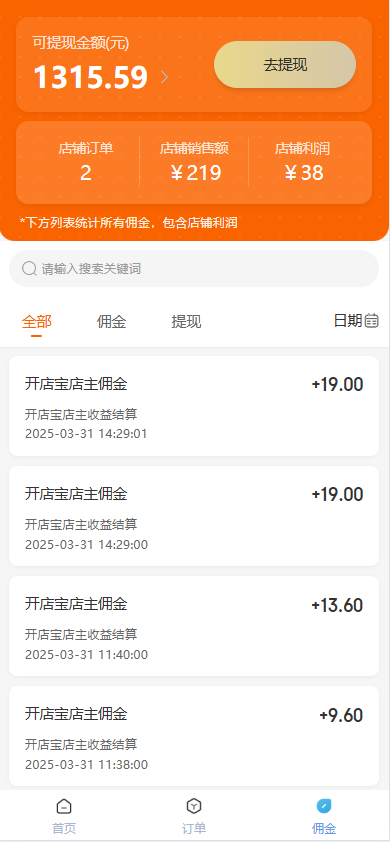Open the orders hexagon icon
The image size is (390, 842).
(x=194, y=806)
